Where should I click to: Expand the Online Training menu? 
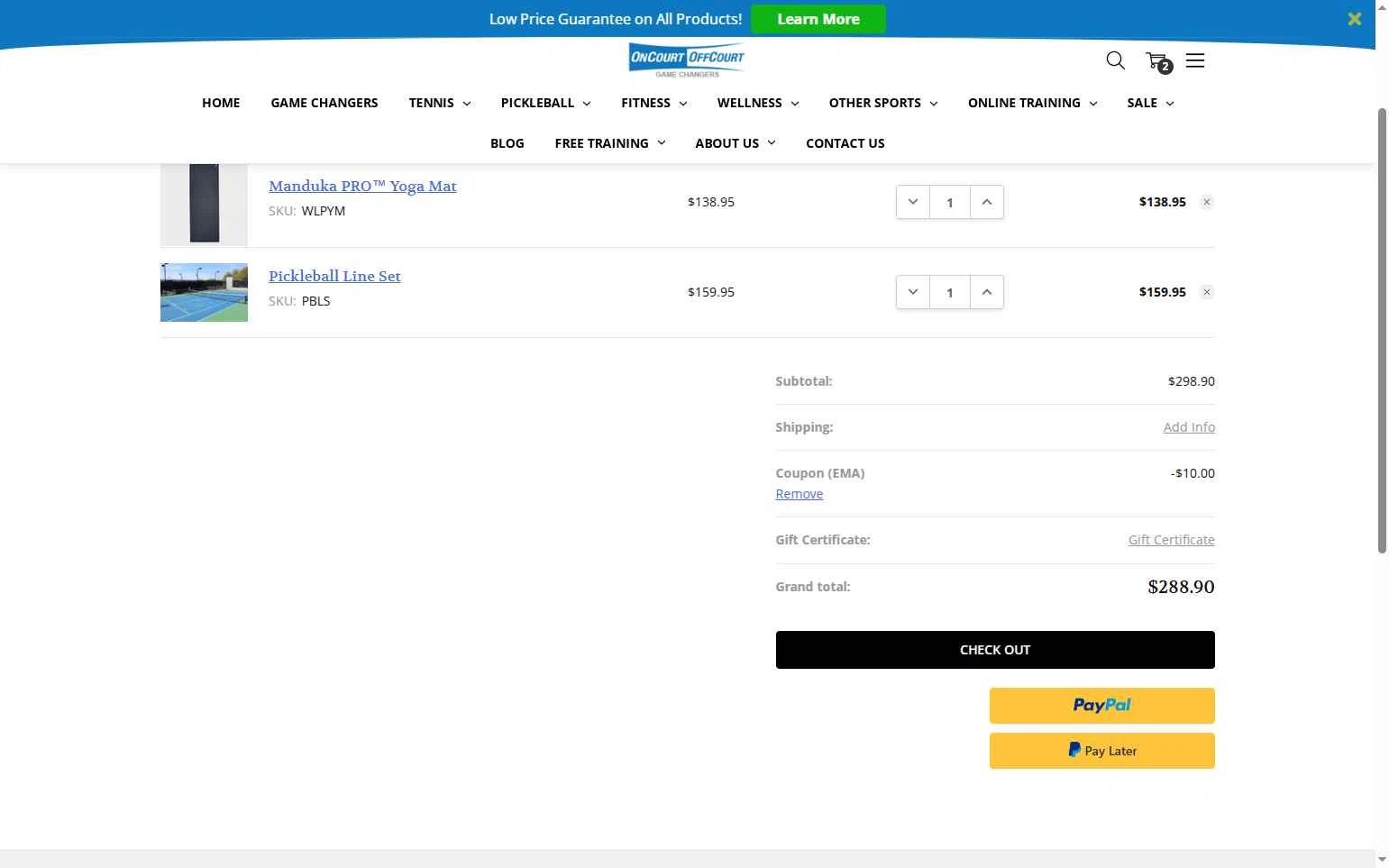tap(1032, 103)
